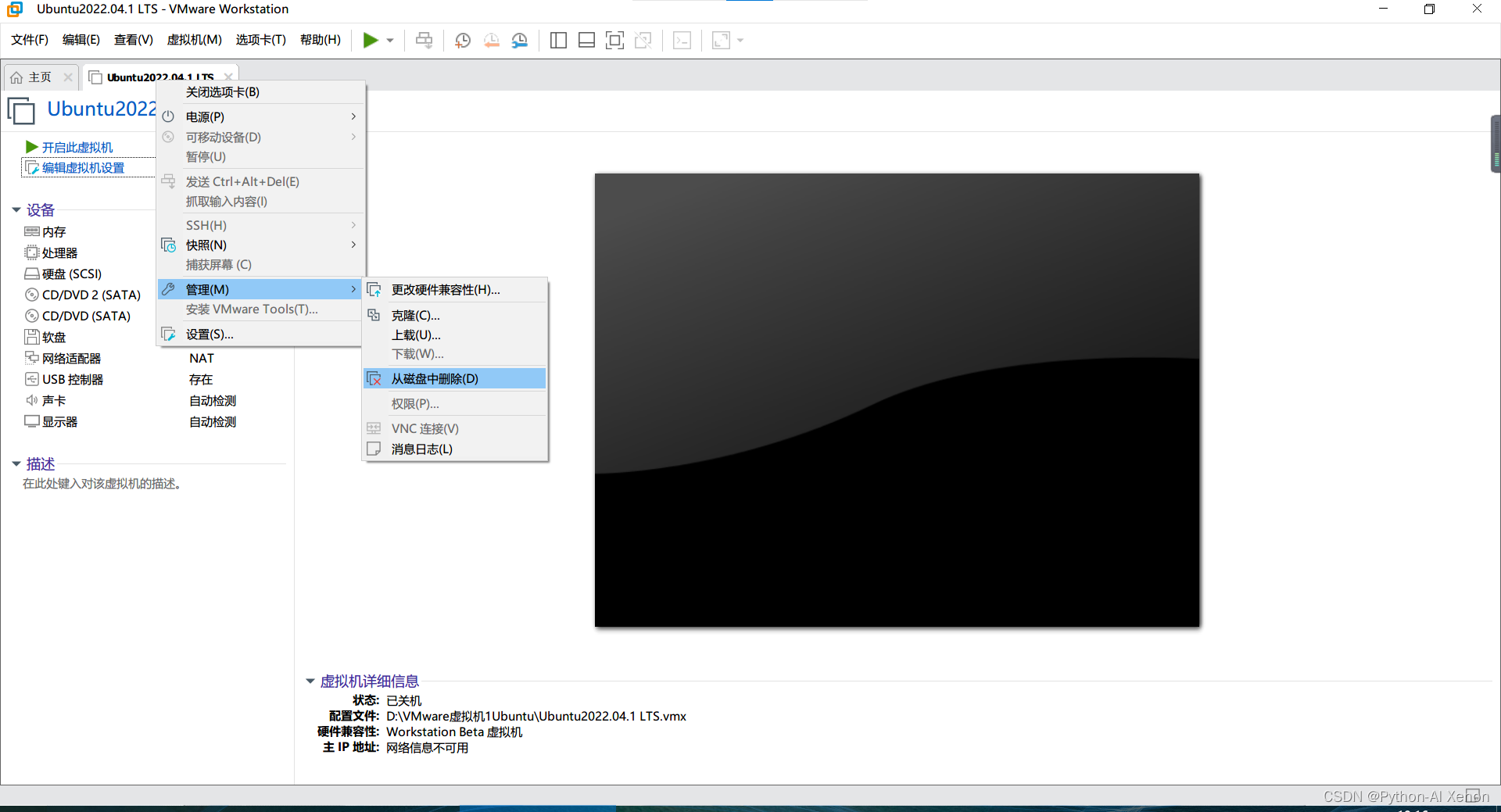
Task: Click the take snapshot toolbar icon
Action: 463,40
